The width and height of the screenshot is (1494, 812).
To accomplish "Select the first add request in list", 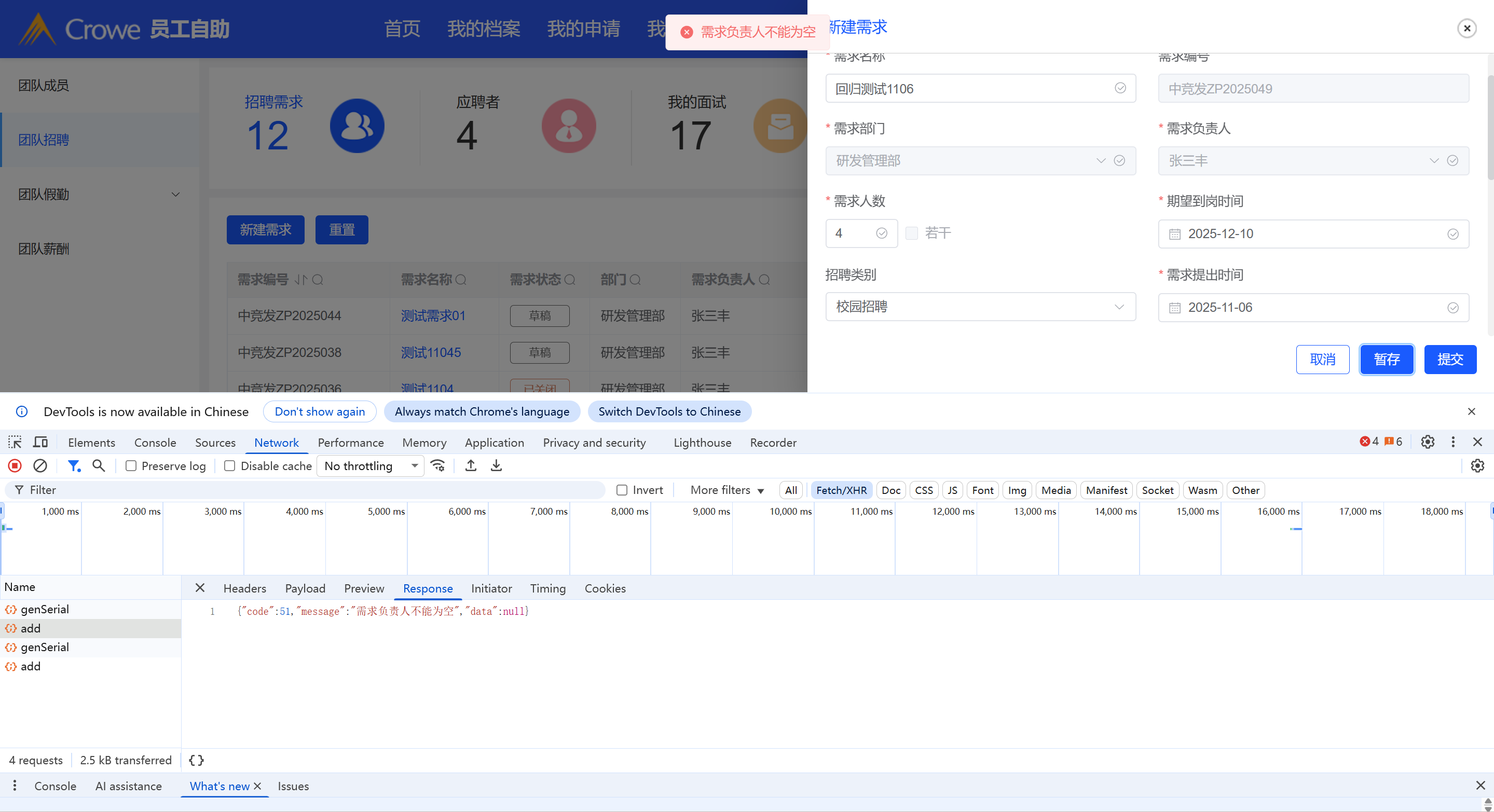I will click(31, 629).
